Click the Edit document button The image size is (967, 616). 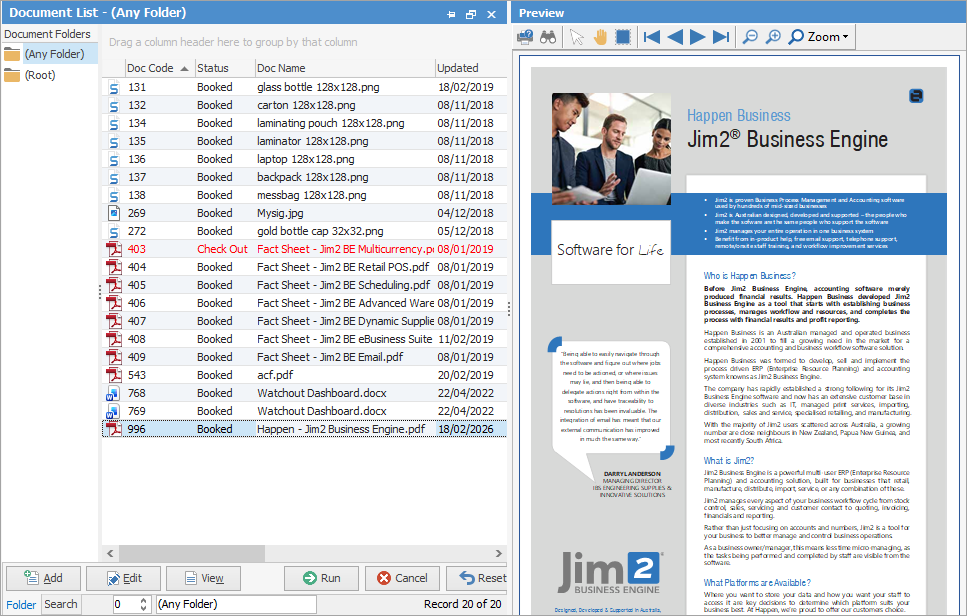(123, 578)
